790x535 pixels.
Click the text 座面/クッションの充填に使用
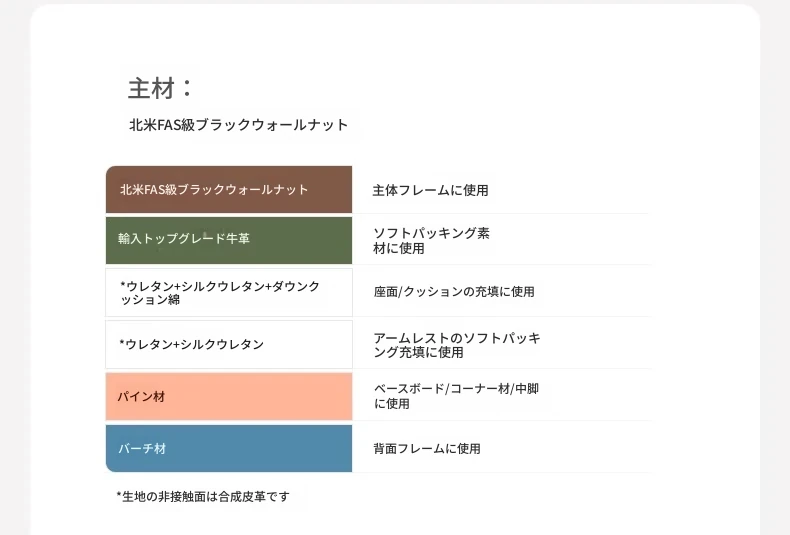(x=454, y=292)
